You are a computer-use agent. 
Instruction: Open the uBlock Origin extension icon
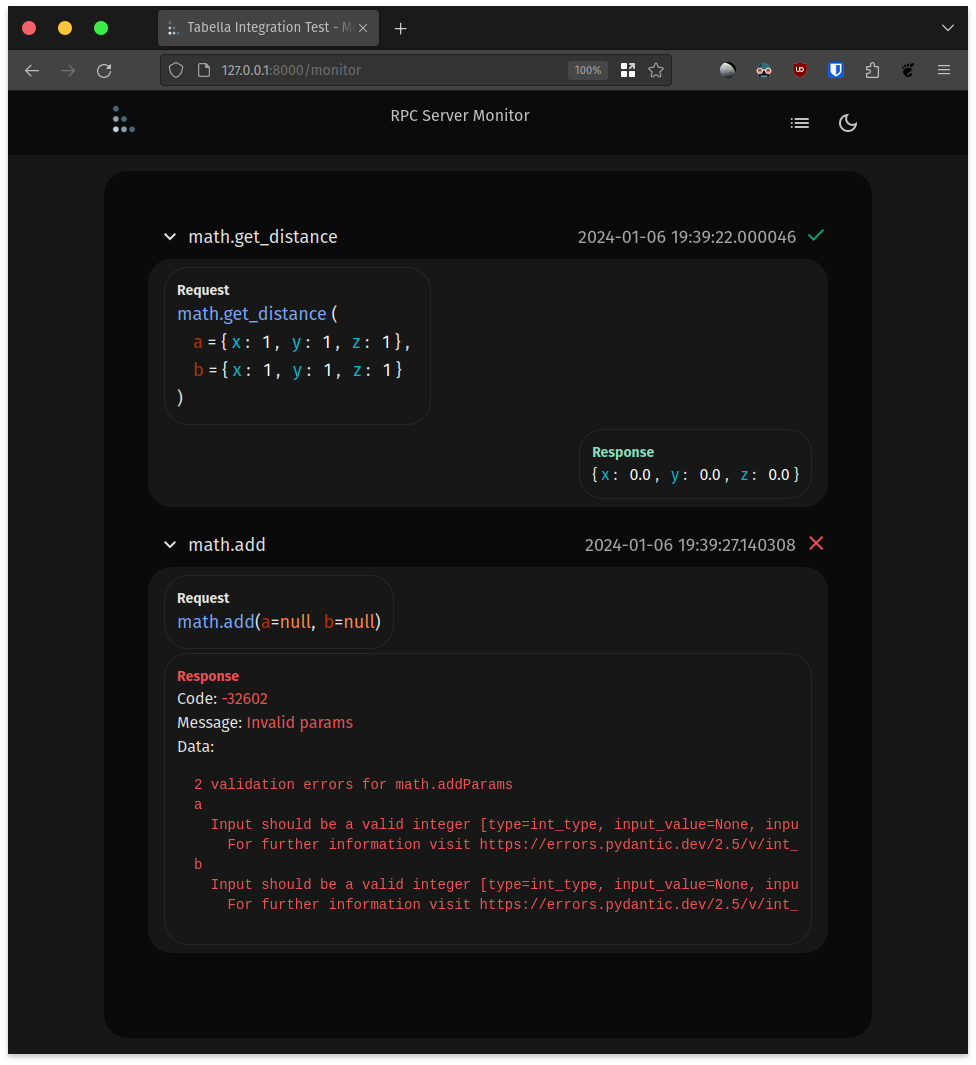[x=800, y=70]
